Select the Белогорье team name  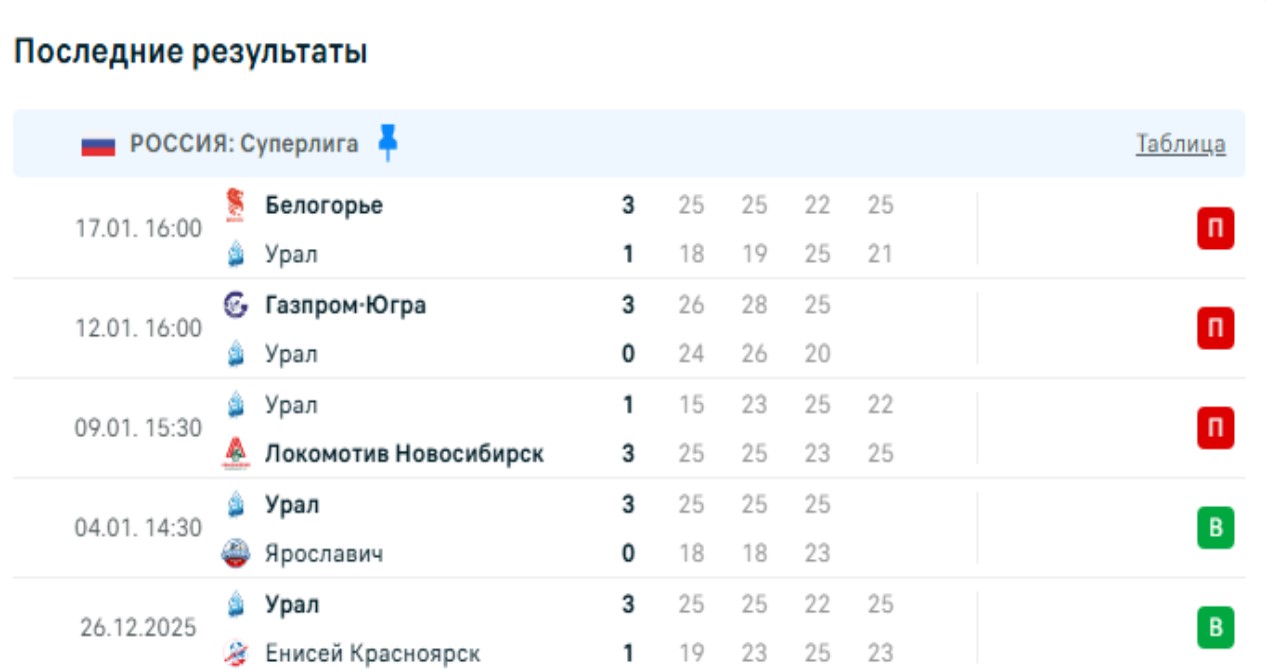[324, 205]
